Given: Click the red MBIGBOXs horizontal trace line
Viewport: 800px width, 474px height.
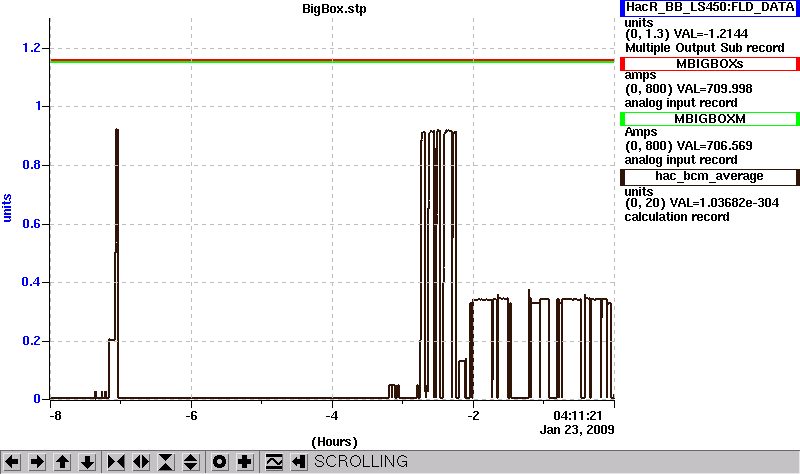Looking at the screenshot, I should pyautogui.click(x=332, y=60).
